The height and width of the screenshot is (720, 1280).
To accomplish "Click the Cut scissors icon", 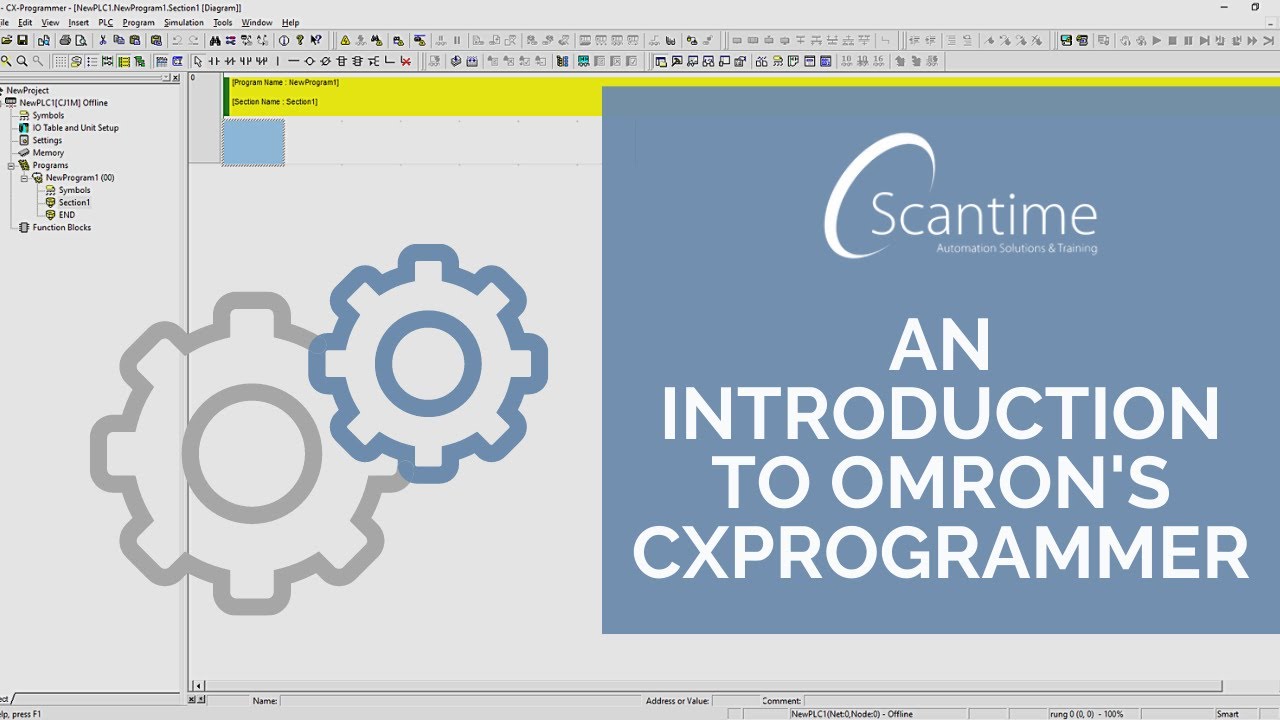I will click(102, 40).
